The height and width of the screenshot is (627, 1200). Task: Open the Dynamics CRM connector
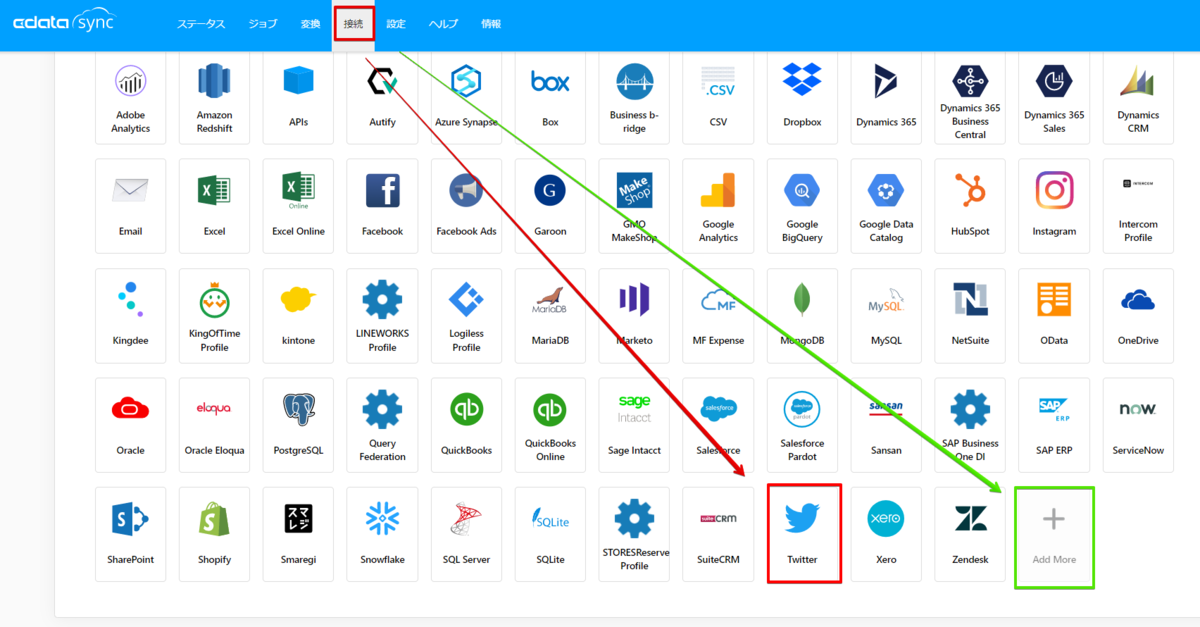point(1139,98)
